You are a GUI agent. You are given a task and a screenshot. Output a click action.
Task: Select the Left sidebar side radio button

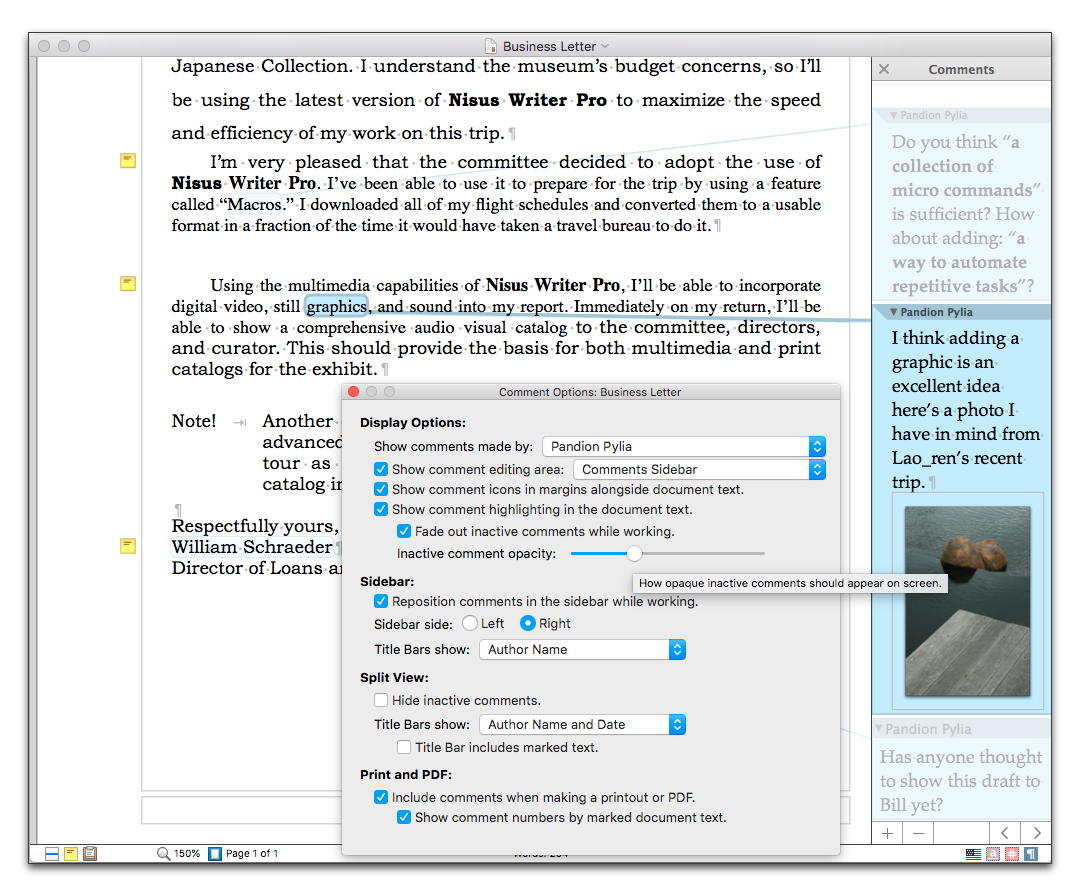pyautogui.click(x=470, y=623)
